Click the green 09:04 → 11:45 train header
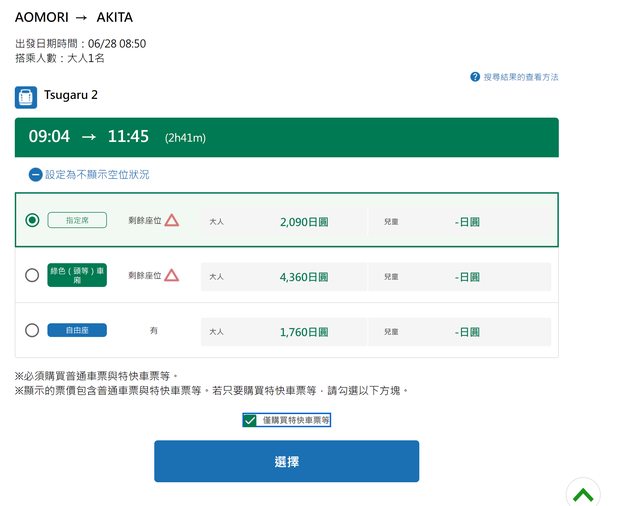The width and height of the screenshot is (640, 506). 286,137
